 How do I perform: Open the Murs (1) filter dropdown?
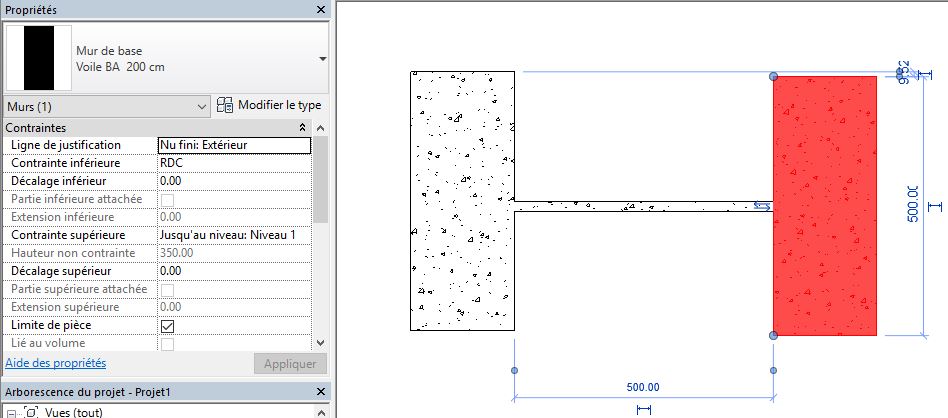click(x=203, y=106)
